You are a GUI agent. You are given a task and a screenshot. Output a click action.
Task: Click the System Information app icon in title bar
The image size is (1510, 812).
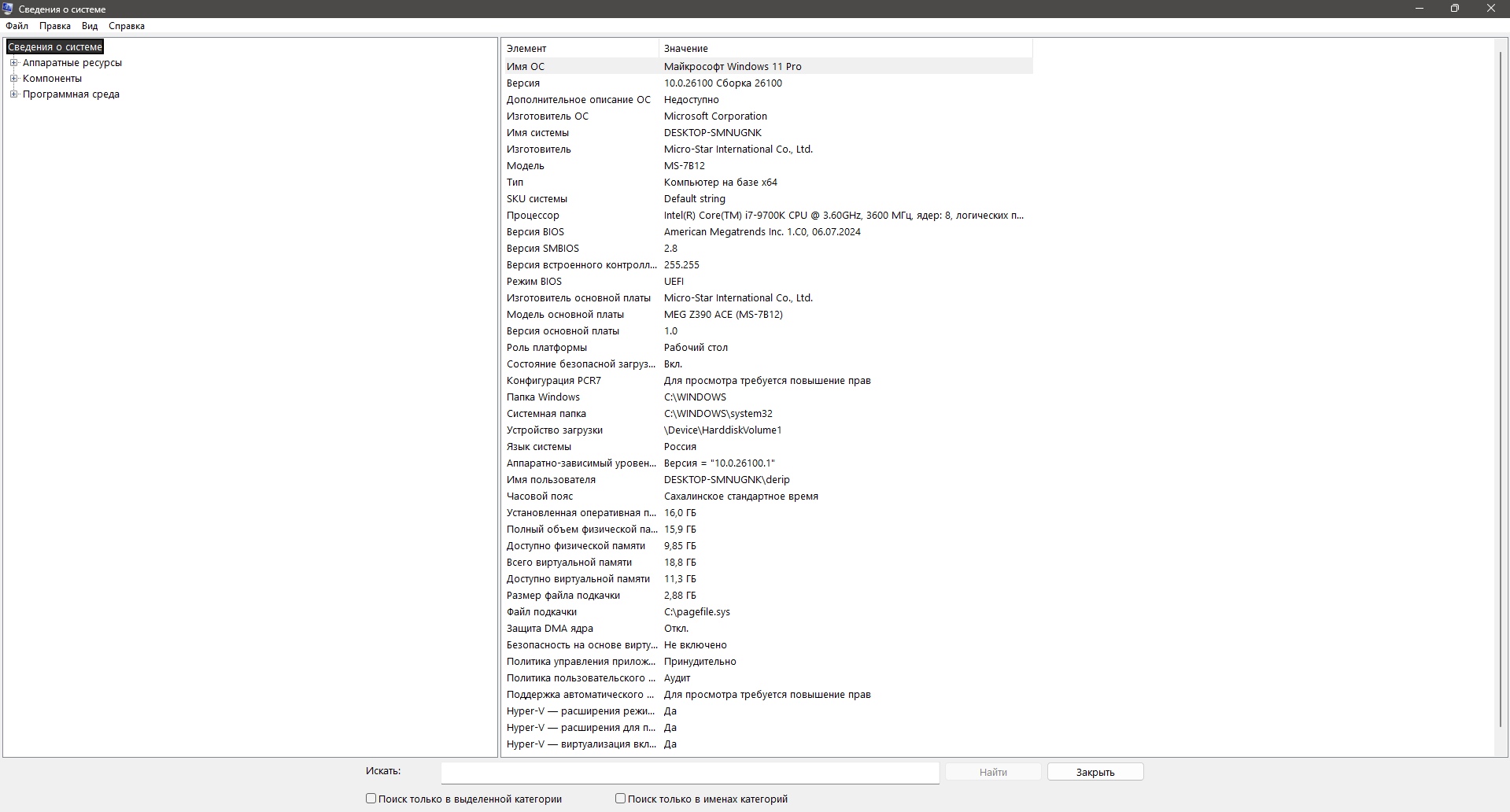point(8,9)
